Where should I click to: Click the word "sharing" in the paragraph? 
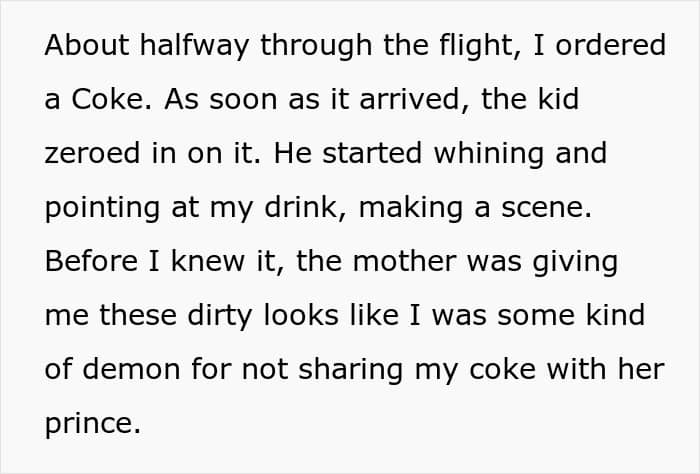(x=351, y=371)
